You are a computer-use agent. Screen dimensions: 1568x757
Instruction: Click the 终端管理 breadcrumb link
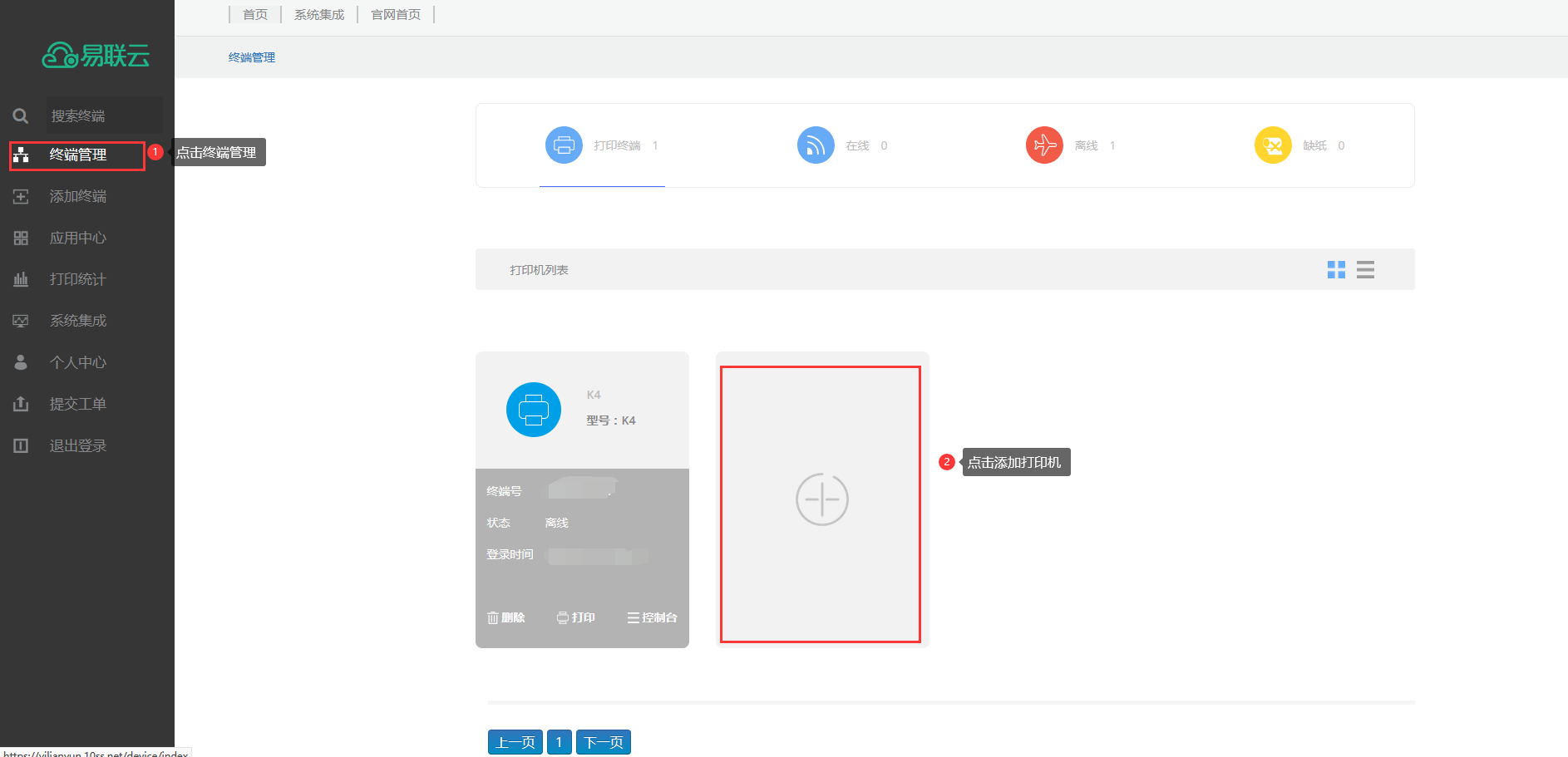(x=252, y=57)
